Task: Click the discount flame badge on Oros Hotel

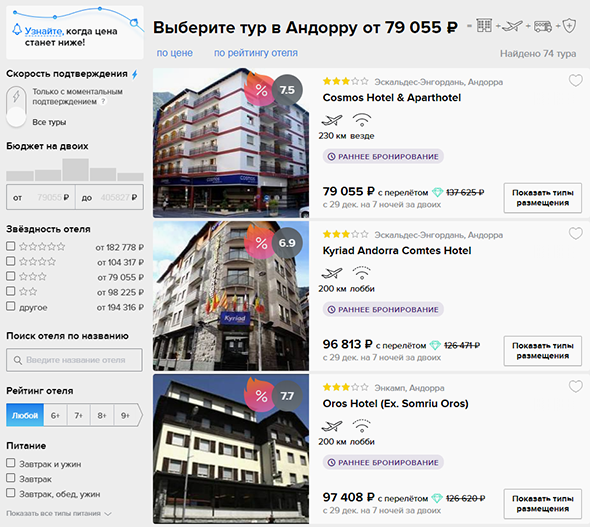Action: (259, 395)
